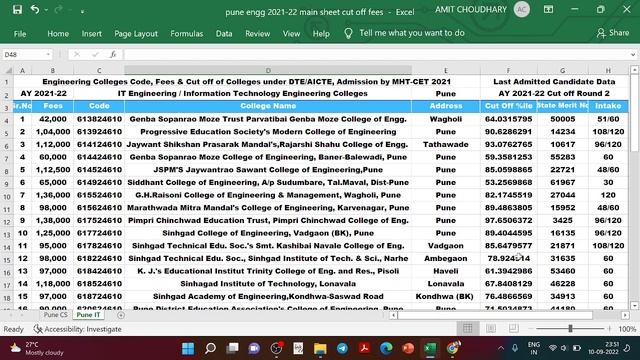
Task: Open the Windows Start menu
Action: [x=188, y=348]
